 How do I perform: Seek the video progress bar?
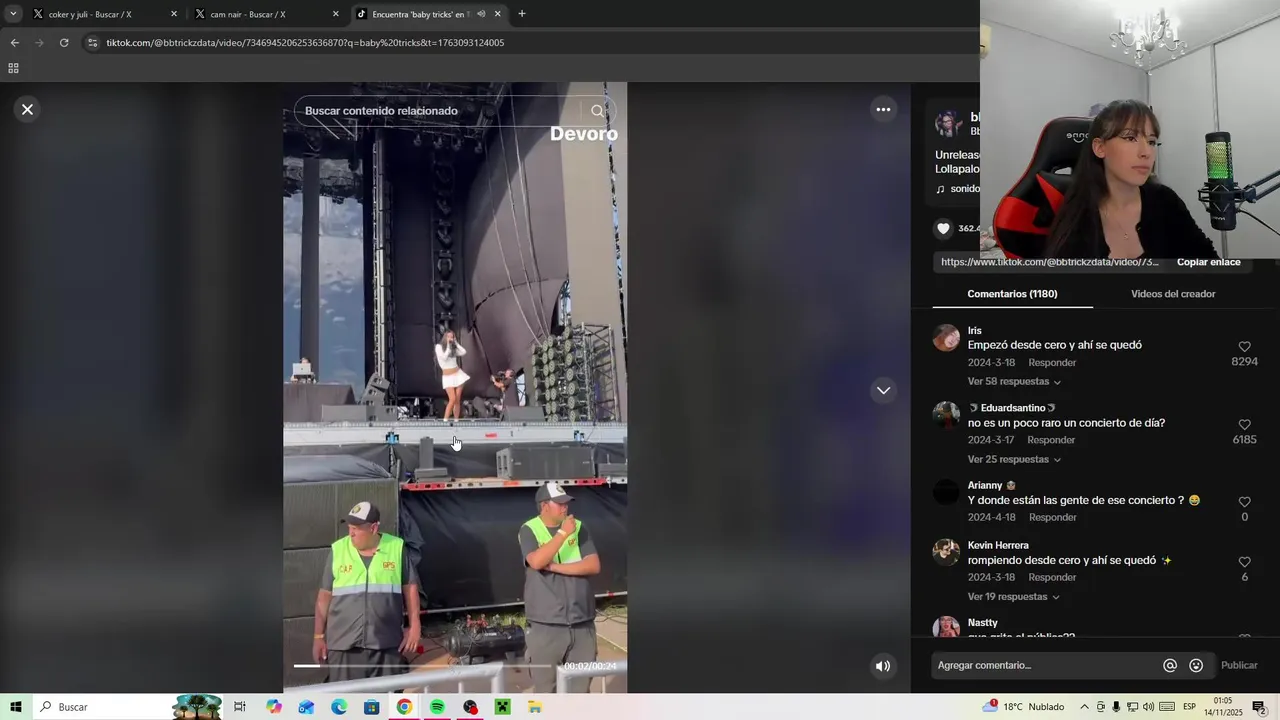pos(422,666)
